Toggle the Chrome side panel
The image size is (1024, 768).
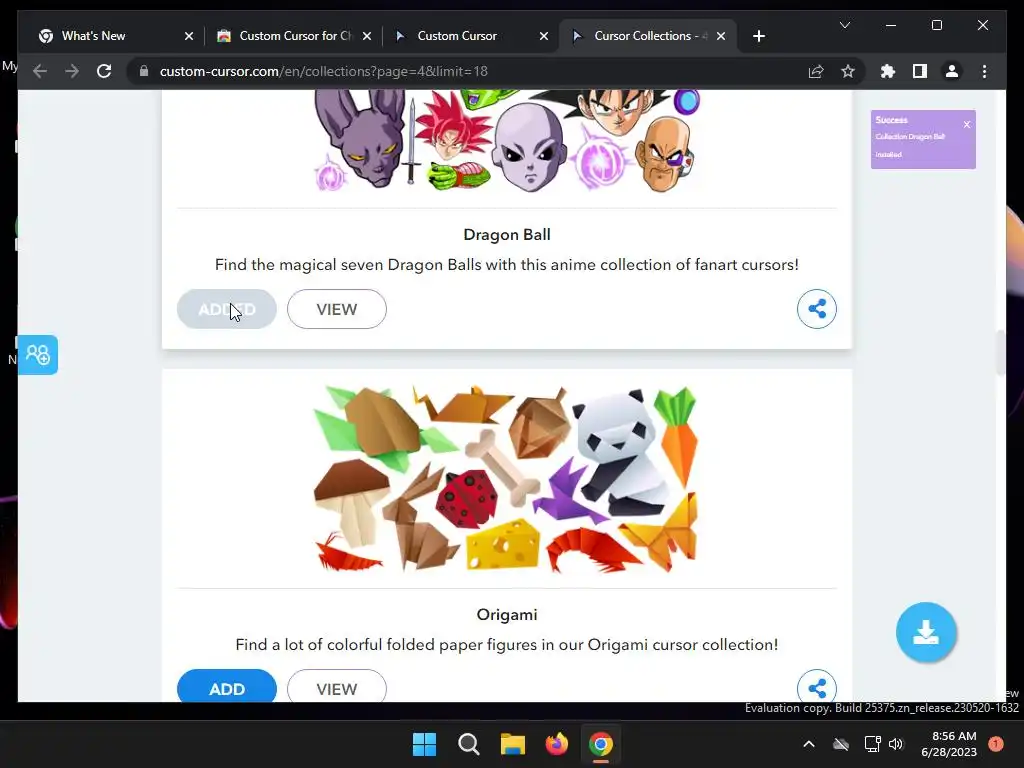click(x=920, y=71)
